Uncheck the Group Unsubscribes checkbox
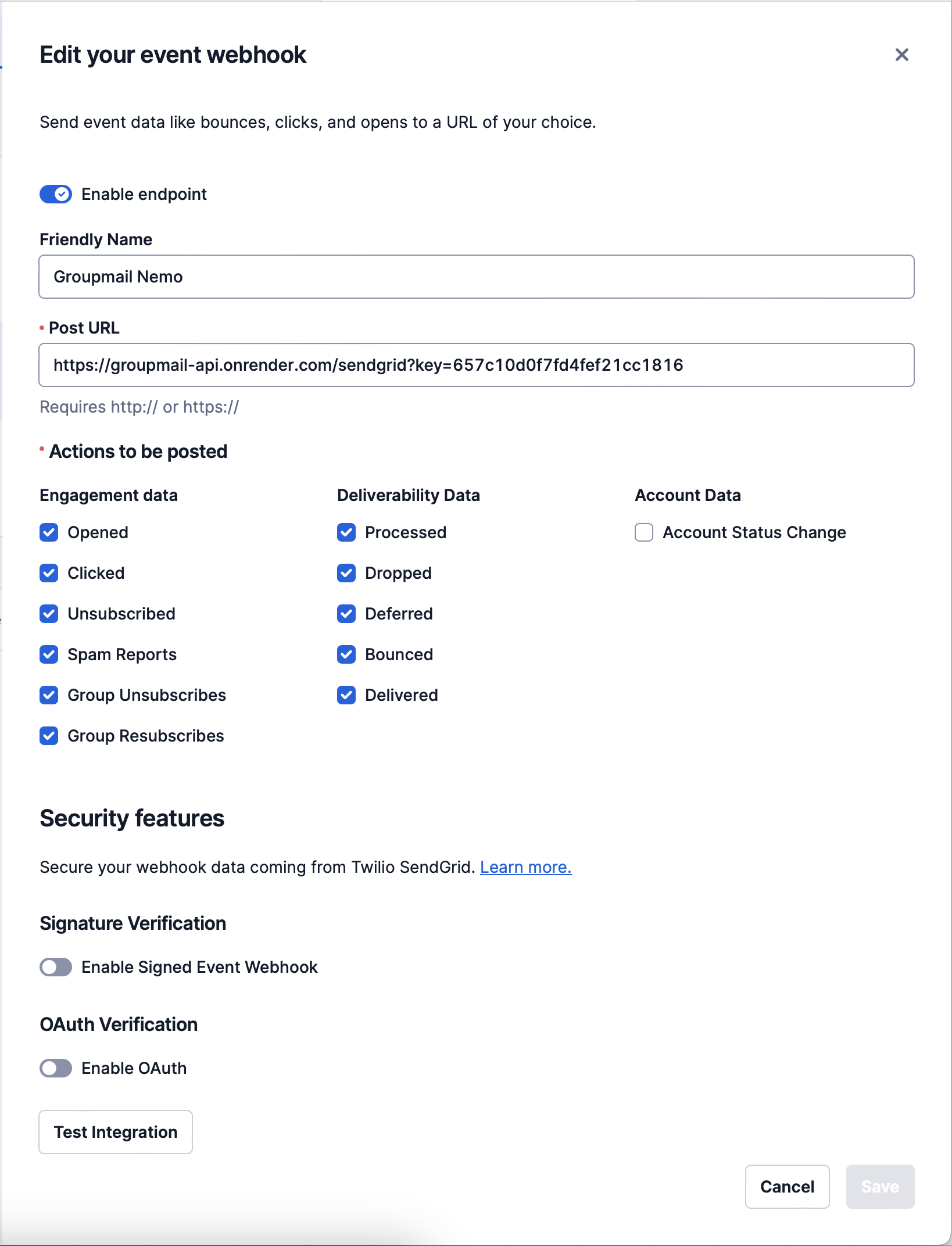The height and width of the screenshot is (1246, 952). [x=49, y=695]
